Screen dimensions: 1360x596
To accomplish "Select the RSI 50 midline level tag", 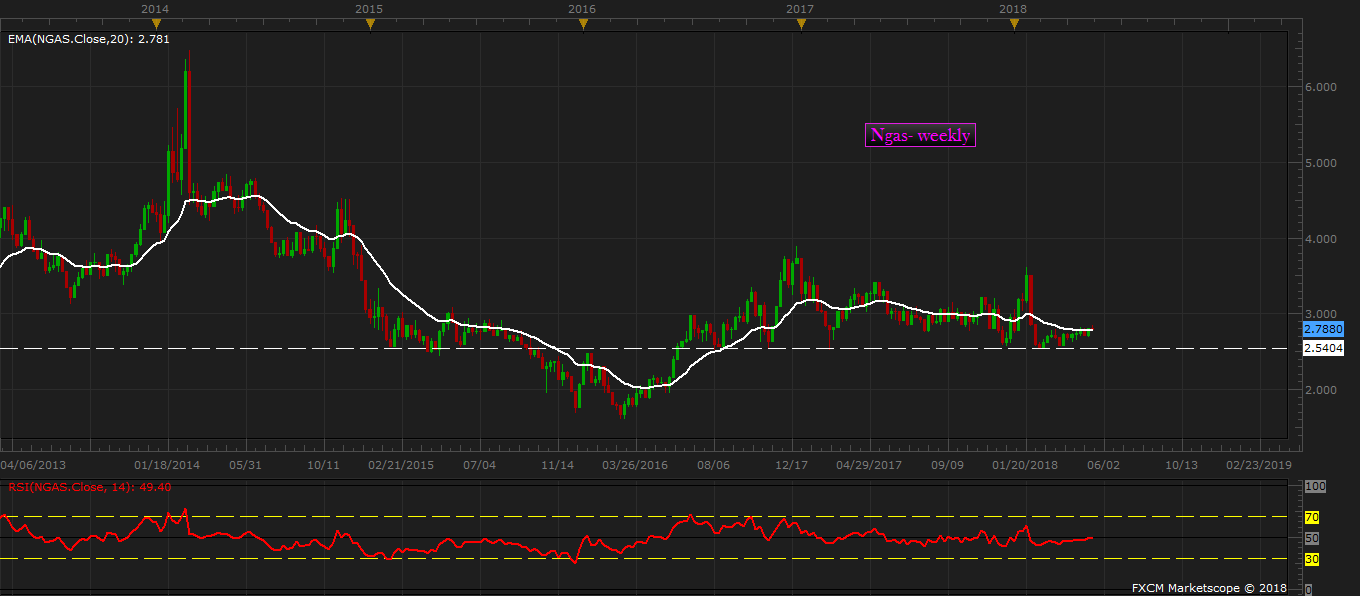I will (1312, 538).
